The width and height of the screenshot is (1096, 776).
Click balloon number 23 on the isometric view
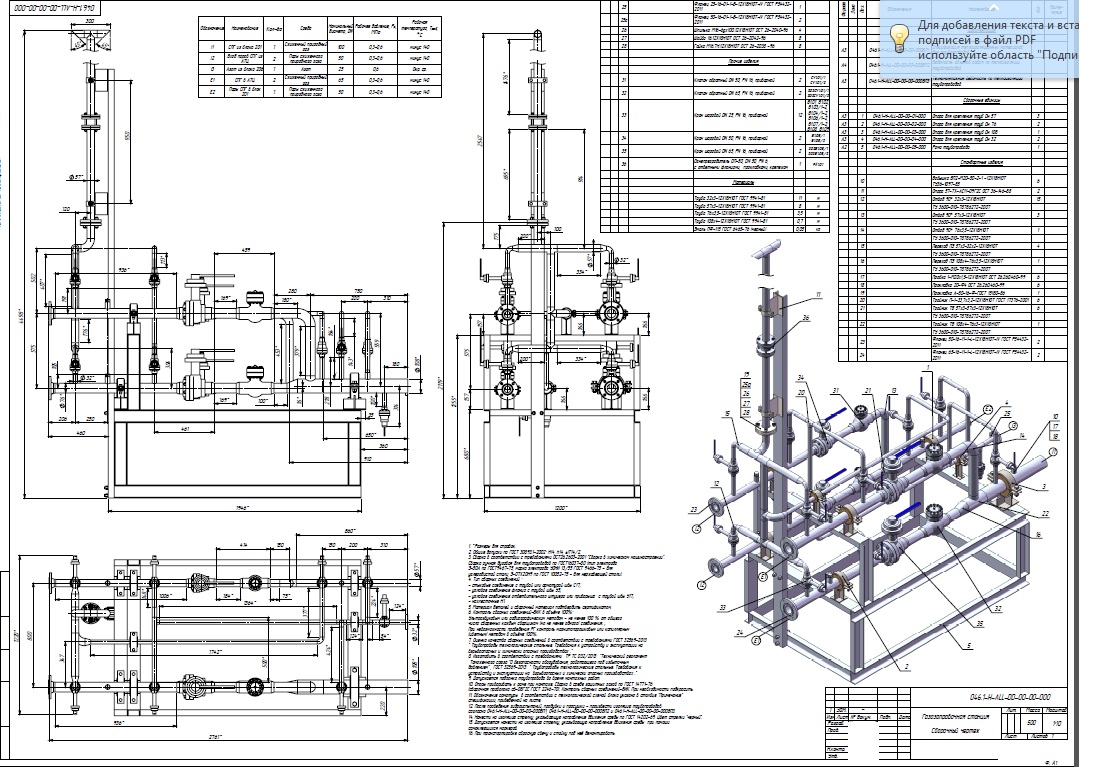tap(694, 509)
